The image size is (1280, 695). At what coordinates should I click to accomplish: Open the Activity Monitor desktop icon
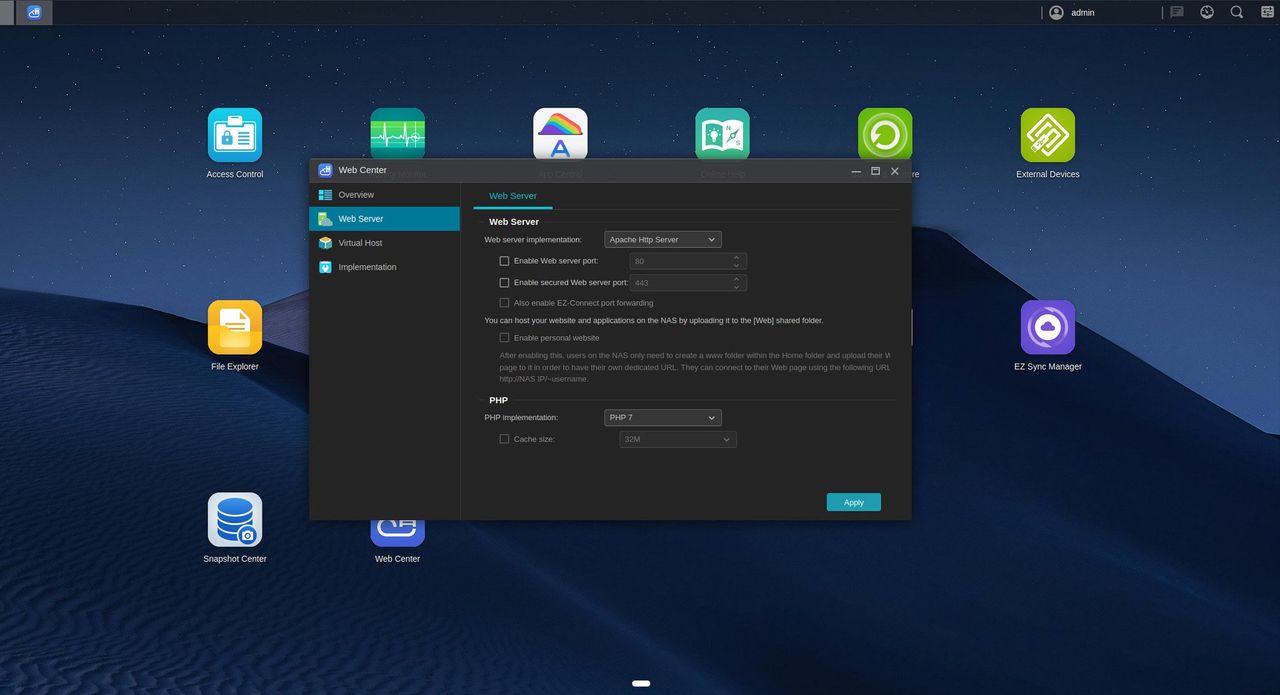[398, 133]
